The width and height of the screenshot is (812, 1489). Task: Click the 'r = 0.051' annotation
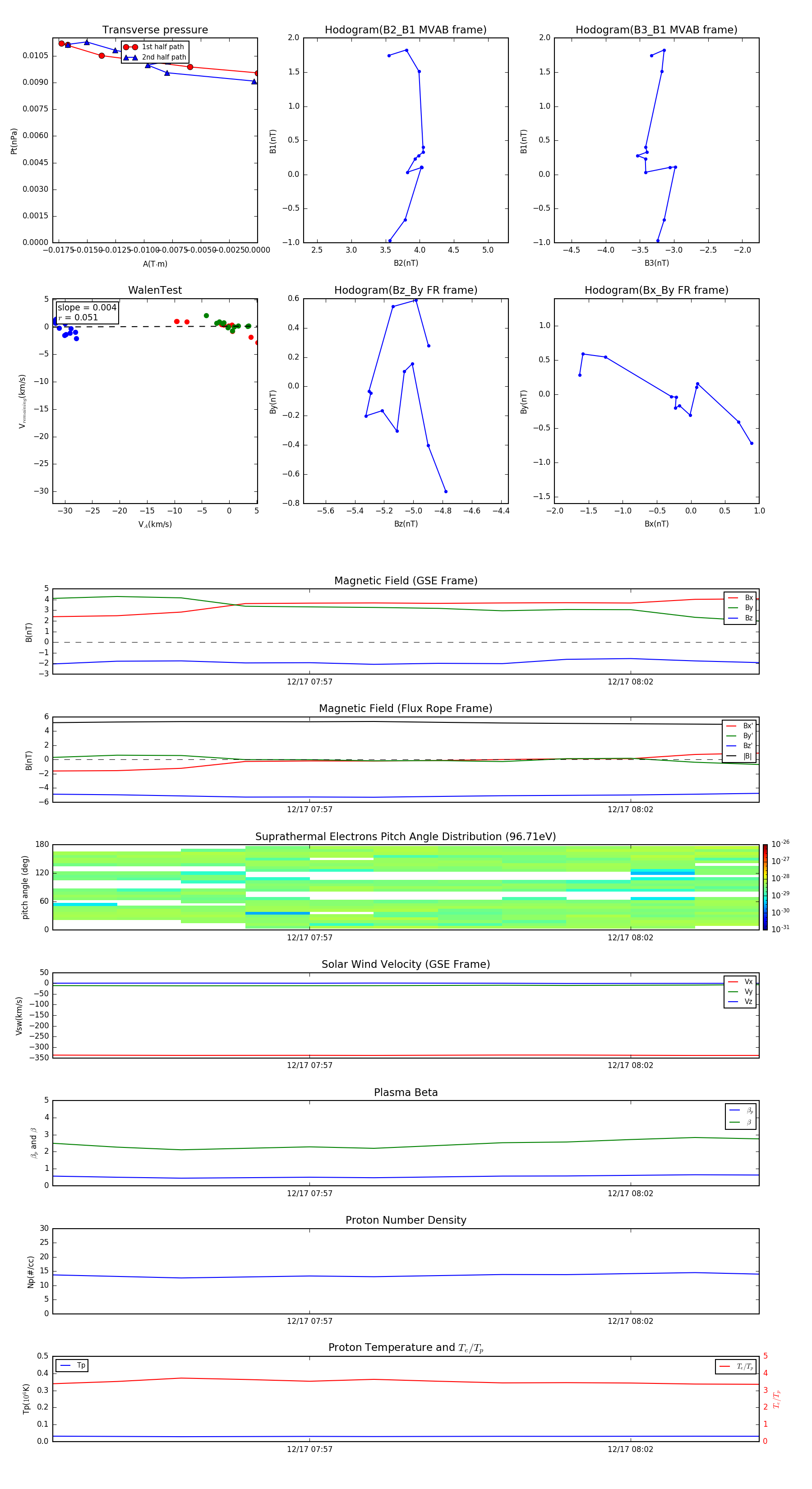click(x=78, y=317)
